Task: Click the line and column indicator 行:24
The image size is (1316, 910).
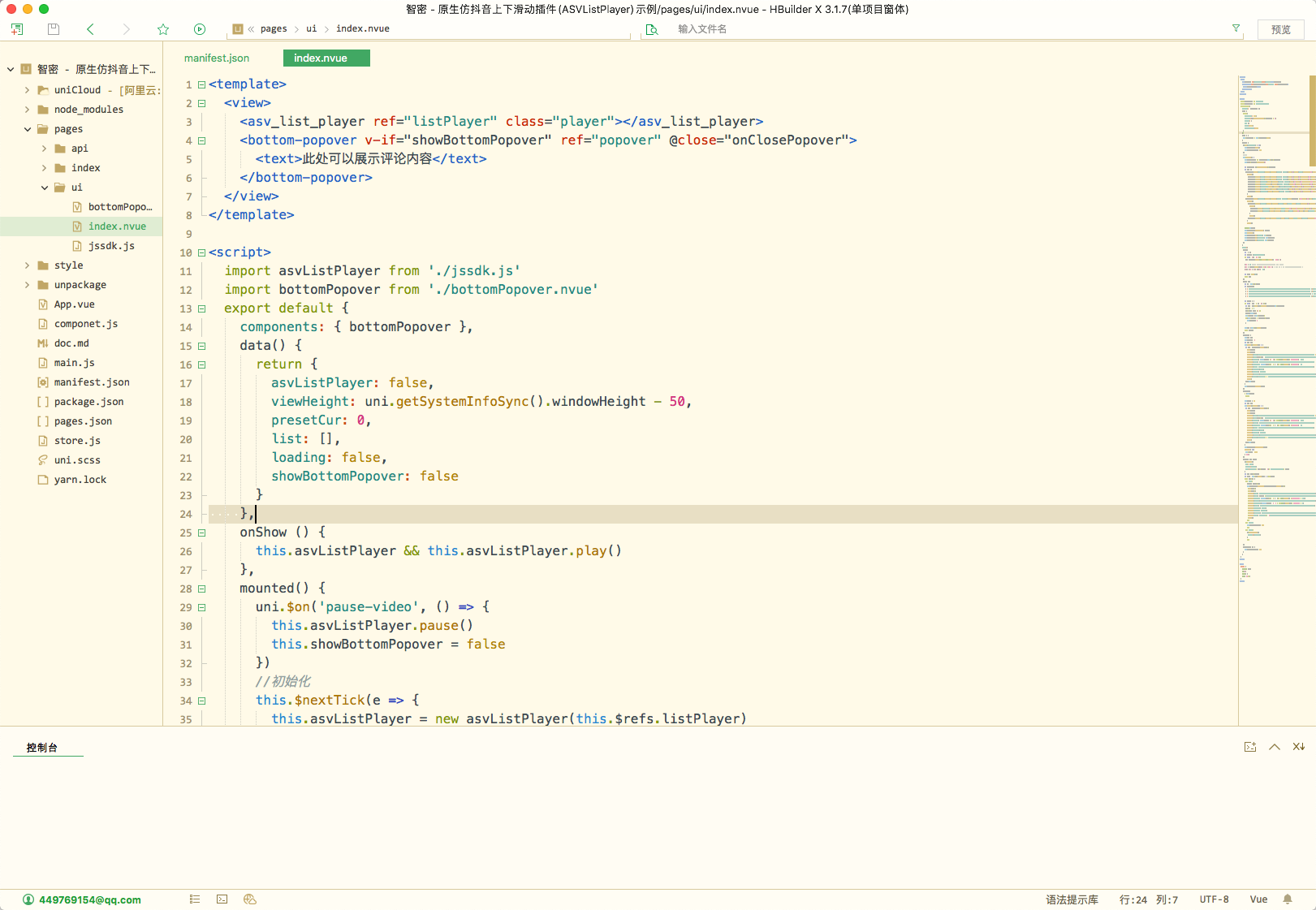Action: (1149, 899)
